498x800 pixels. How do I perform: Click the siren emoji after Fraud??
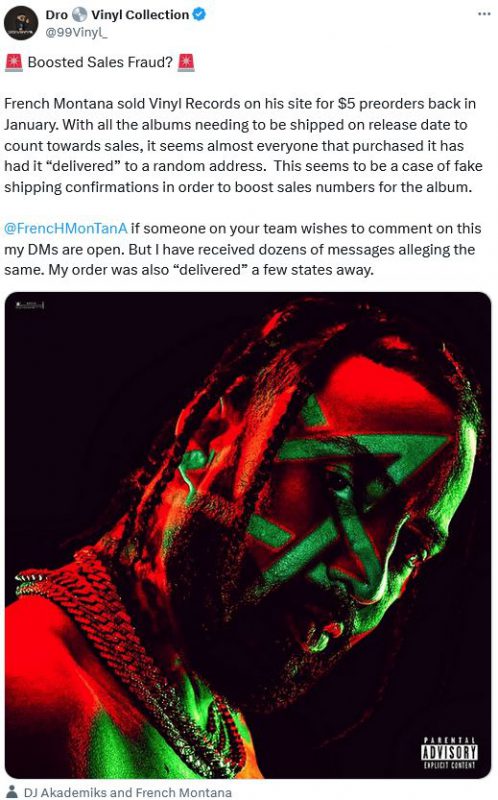click(x=186, y=62)
